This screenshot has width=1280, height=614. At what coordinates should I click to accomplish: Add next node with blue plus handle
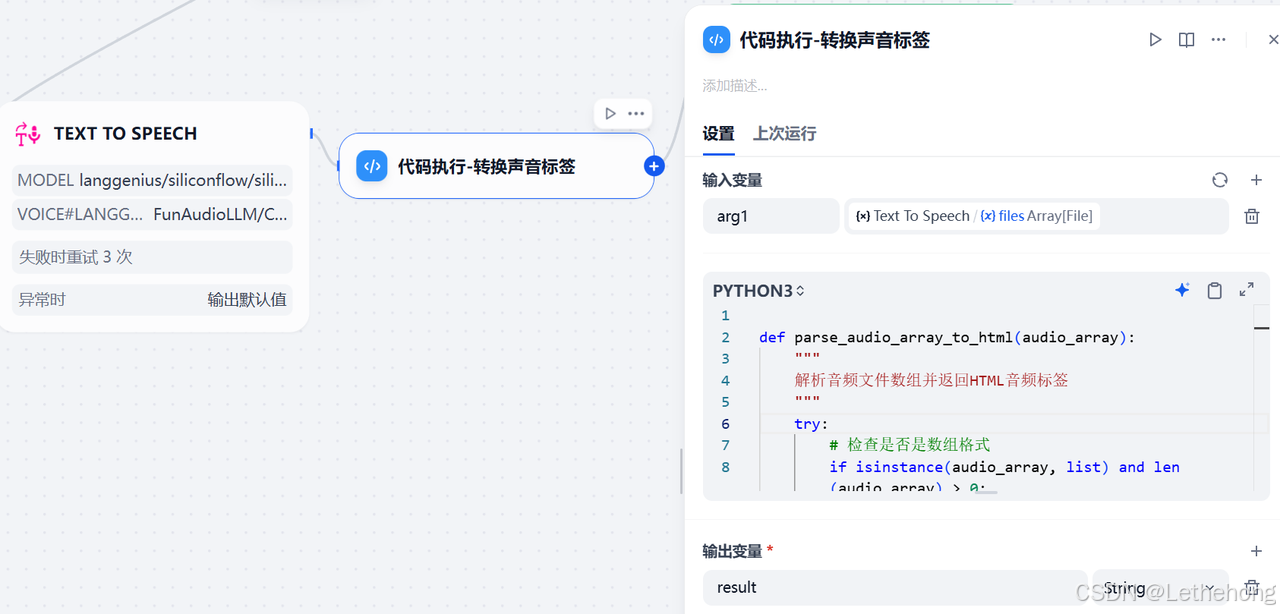coord(654,166)
